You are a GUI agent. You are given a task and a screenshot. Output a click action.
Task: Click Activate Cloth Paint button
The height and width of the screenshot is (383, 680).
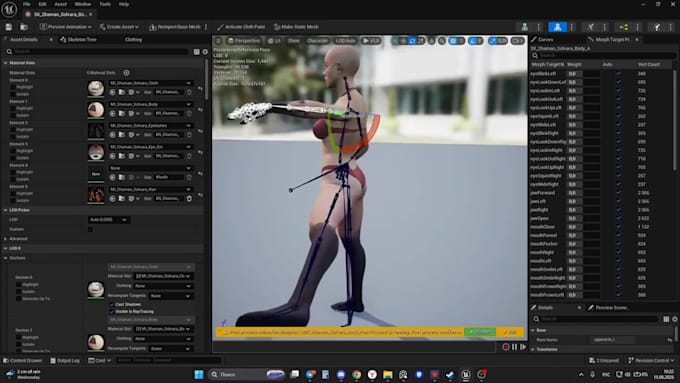[x=241, y=27]
